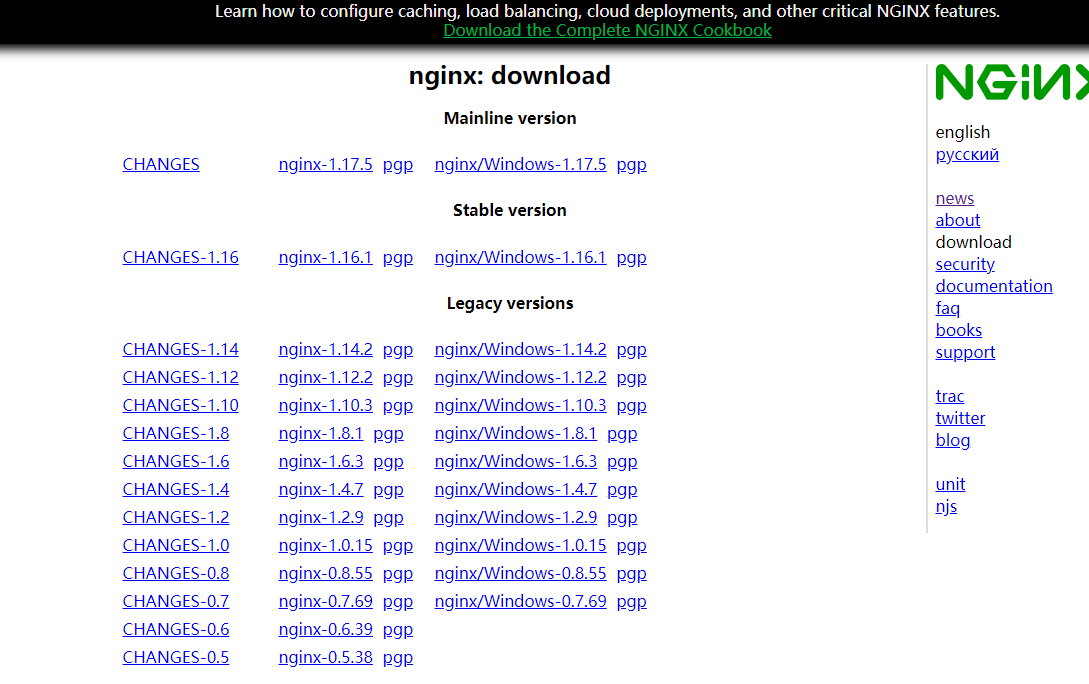Screen dimensions: 1089x684
Task: Open the unit project page
Action: (x=949, y=484)
